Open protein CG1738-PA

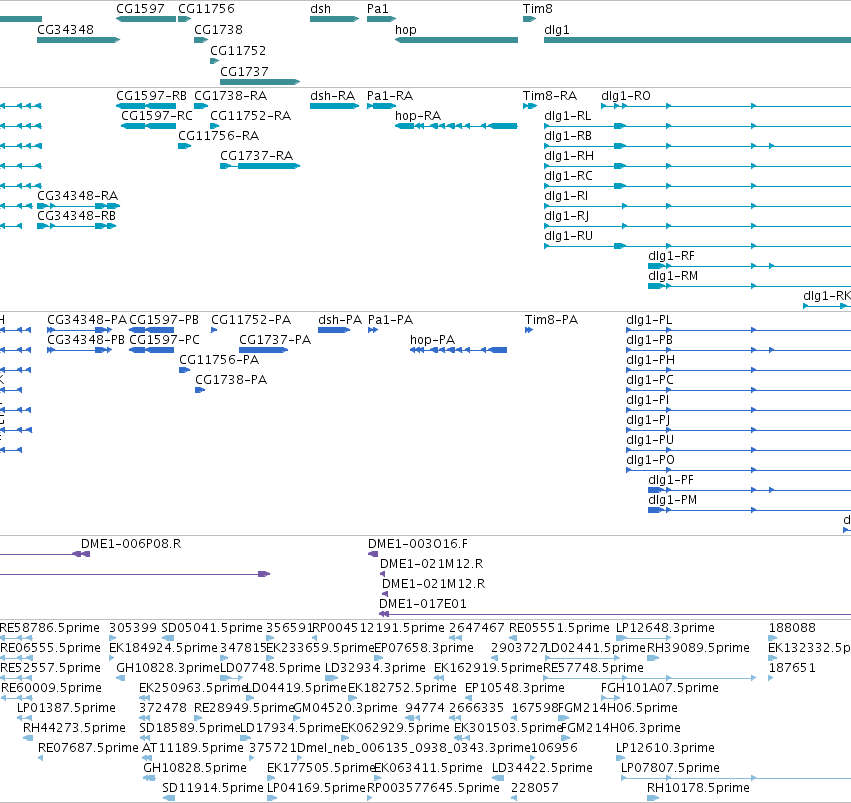pos(231,380)
